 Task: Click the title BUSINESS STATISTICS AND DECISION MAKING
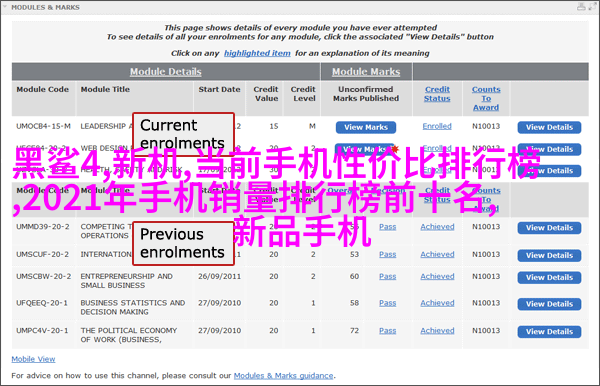[x=133, y=307]
